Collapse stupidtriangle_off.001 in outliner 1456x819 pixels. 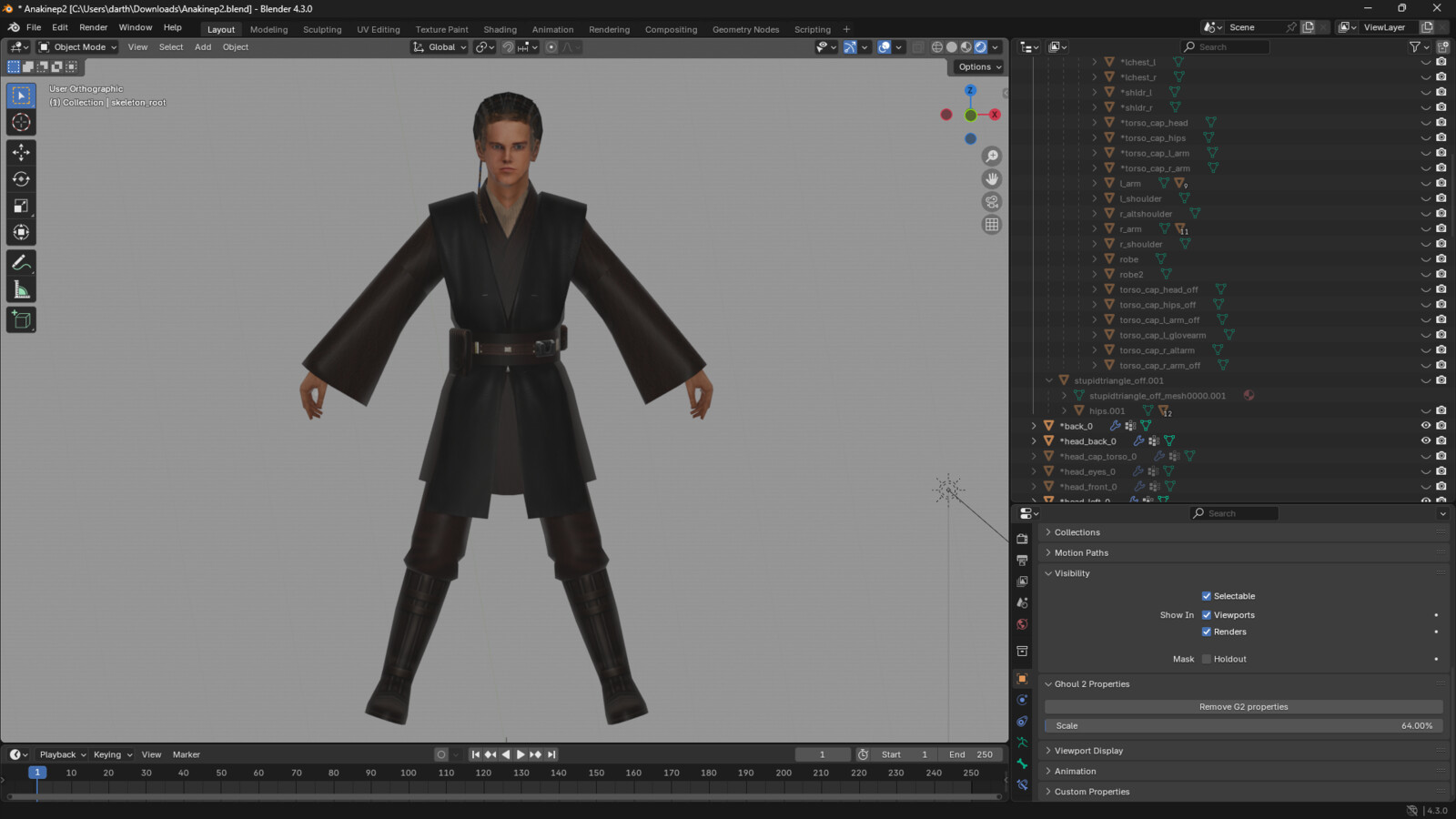coord(1049,380)
